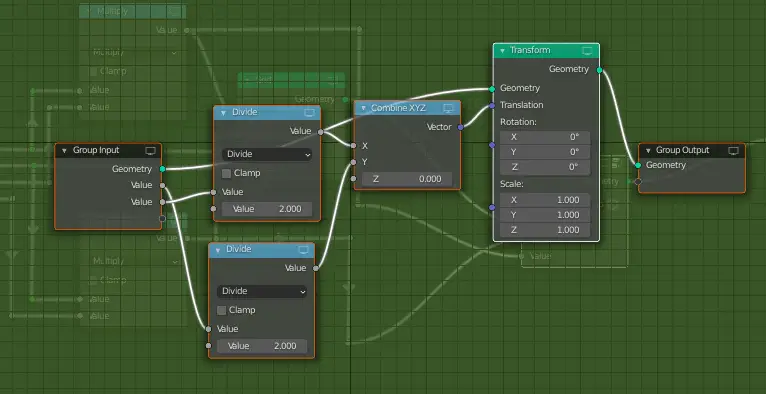The height and width of the screenshot is (394, 766).
Task: Click the X input socket on Combine XYZ
Action: point(353,145)
